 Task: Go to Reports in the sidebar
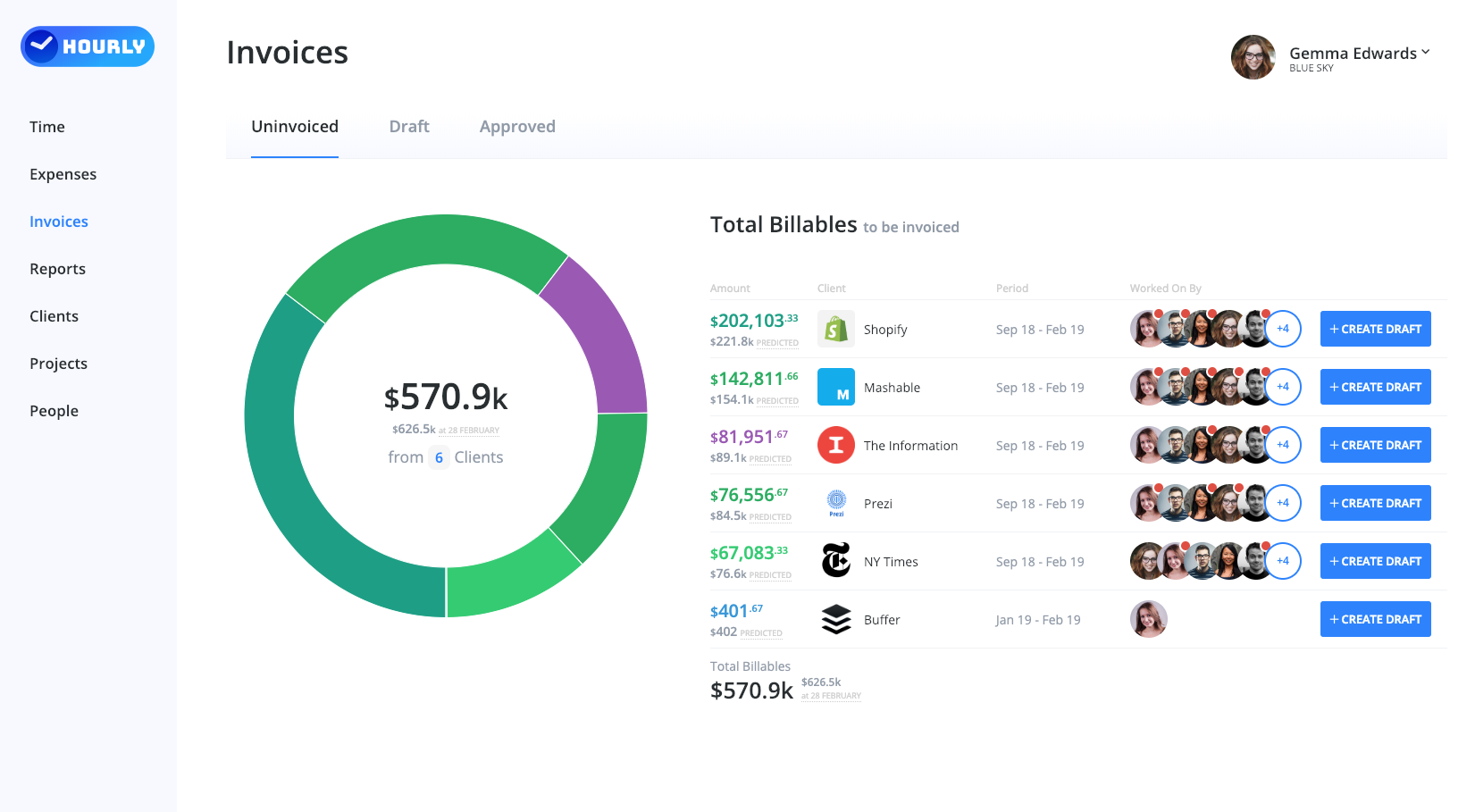tap(57, 269)
